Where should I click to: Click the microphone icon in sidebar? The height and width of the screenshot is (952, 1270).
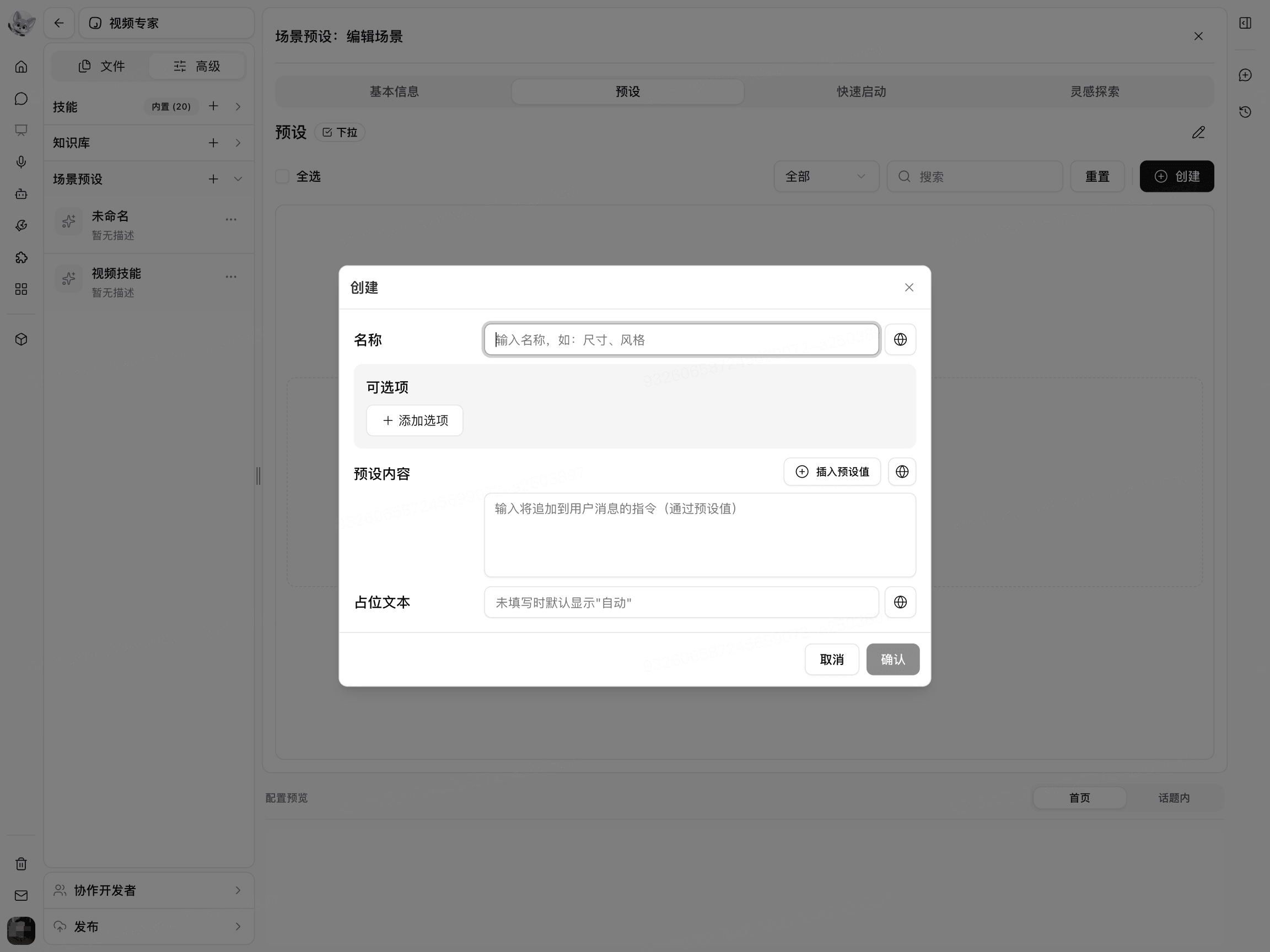[21, 162]
